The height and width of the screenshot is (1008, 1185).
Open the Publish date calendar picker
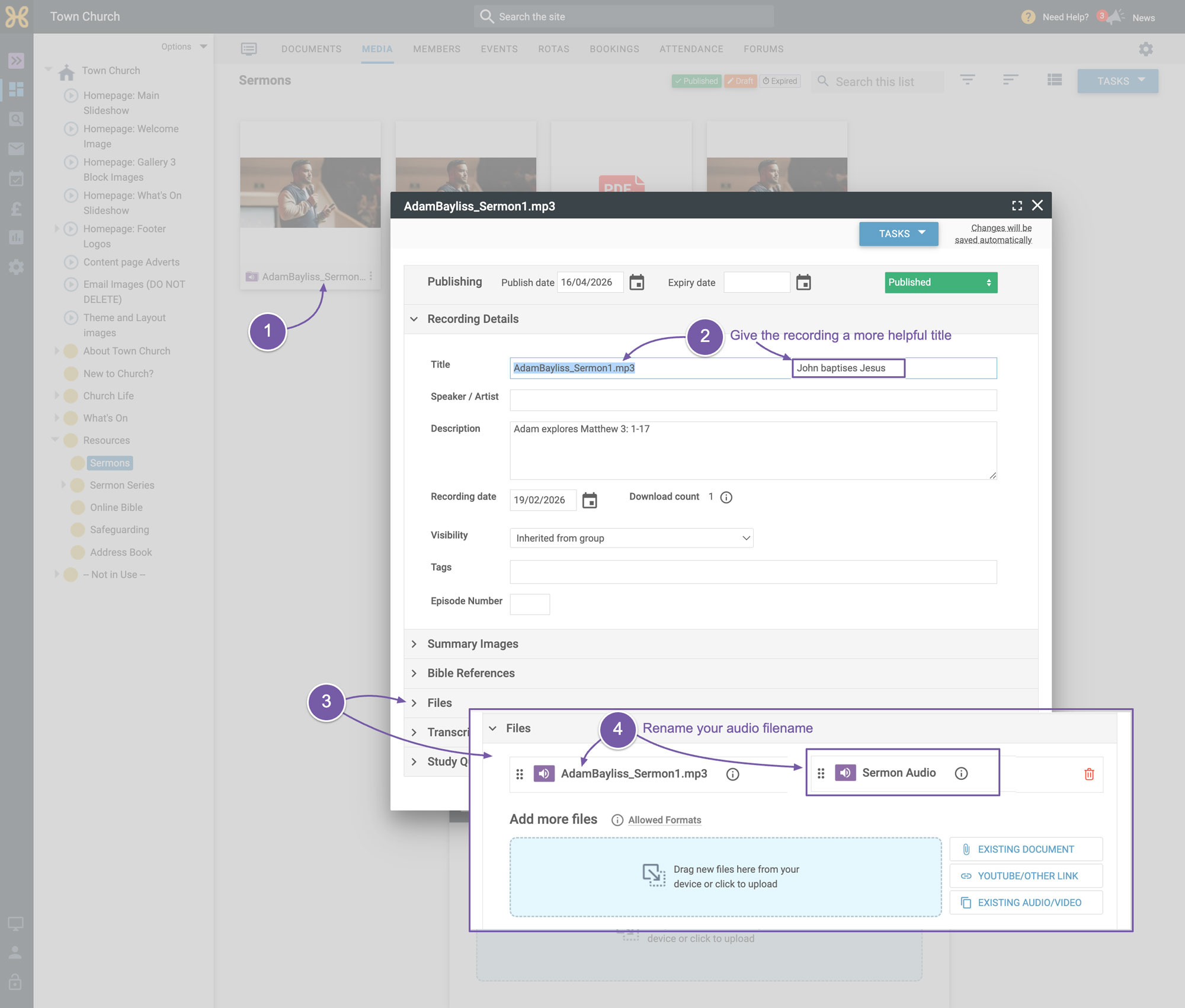click(x=636, y=283)
